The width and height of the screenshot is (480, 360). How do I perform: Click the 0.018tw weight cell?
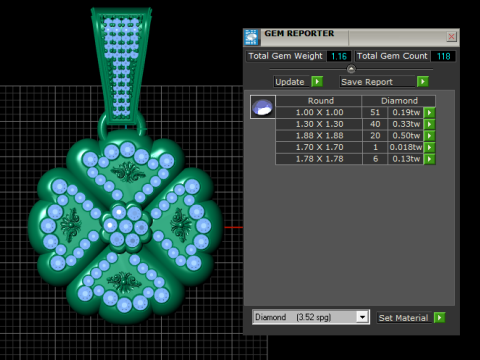(406, 147)
